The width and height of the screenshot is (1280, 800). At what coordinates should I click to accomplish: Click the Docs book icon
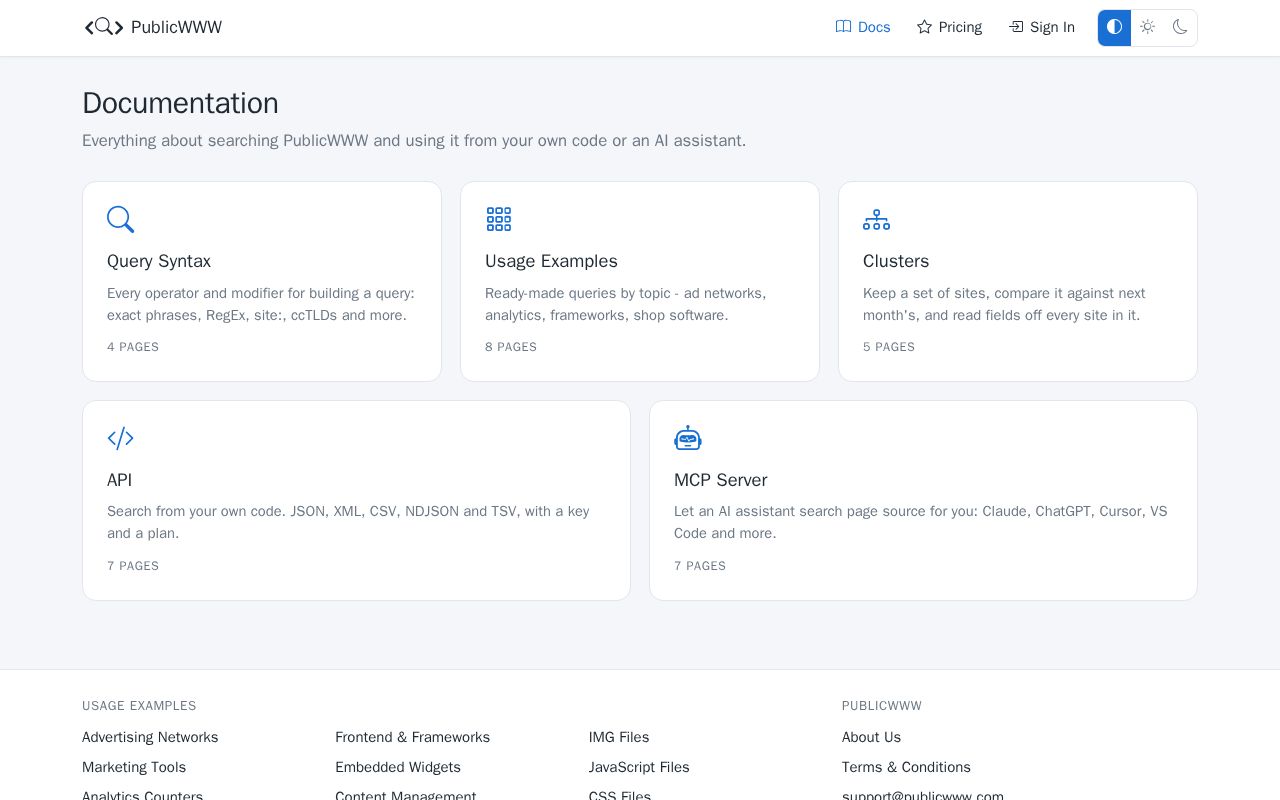click(843, 27)
